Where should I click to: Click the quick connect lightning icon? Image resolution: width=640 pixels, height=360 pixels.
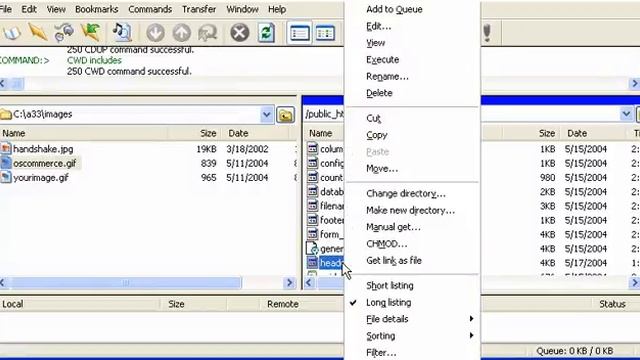coord(38,32)
